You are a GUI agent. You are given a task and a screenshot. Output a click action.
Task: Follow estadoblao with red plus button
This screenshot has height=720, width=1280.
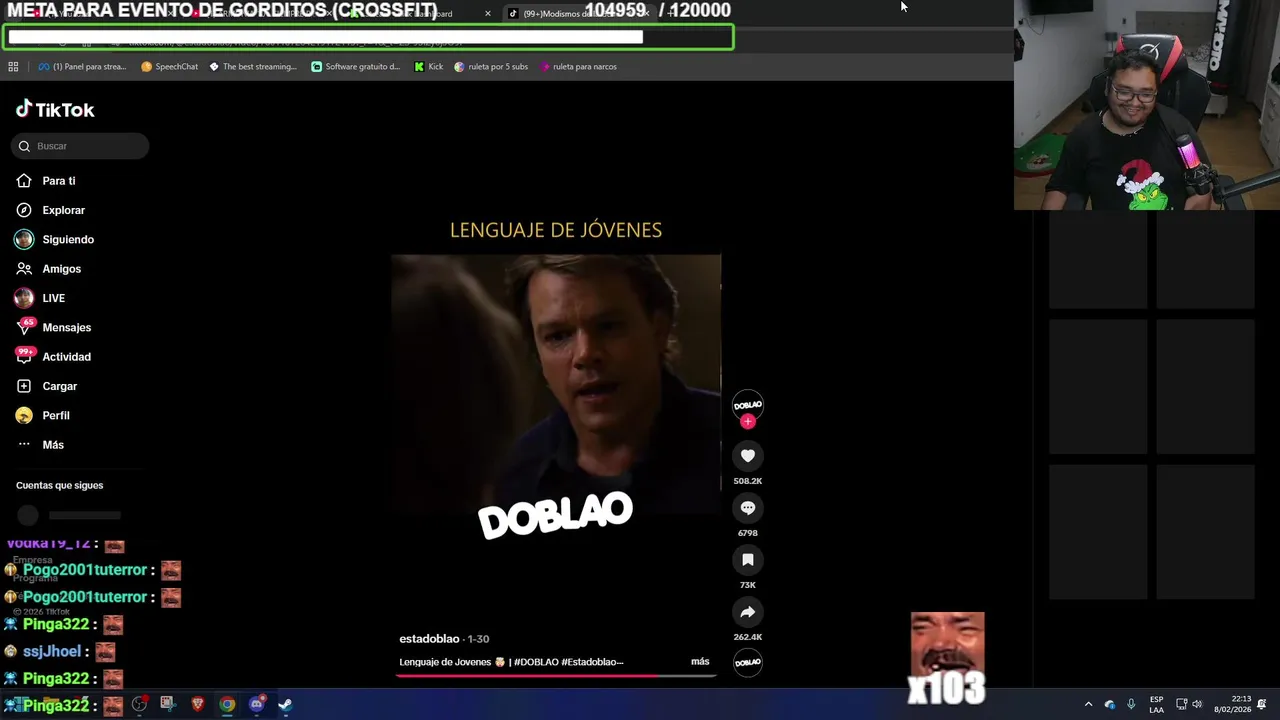click(748, 422)
